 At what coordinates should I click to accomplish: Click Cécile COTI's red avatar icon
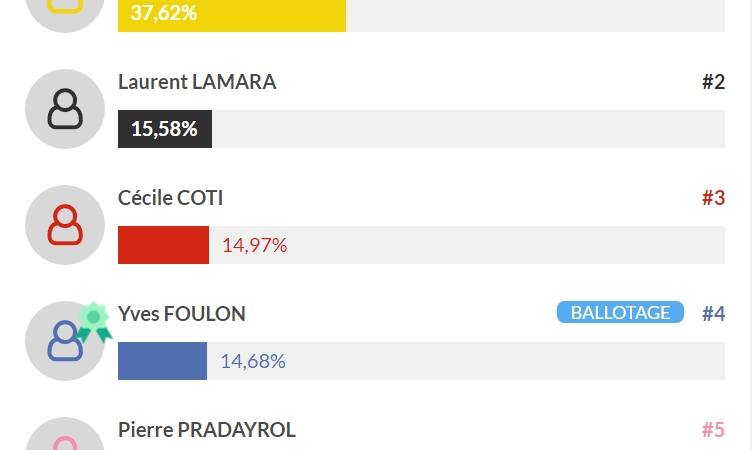[x=65, y=225]
